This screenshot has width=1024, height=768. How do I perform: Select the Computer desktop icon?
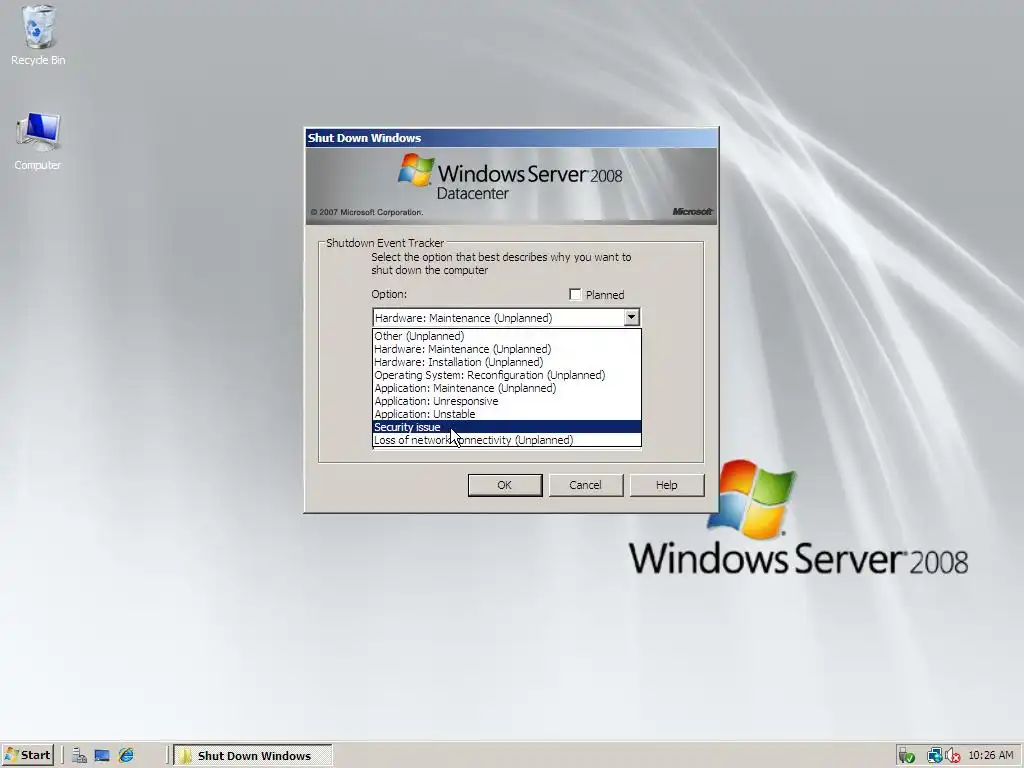click(x=38, y=141)
